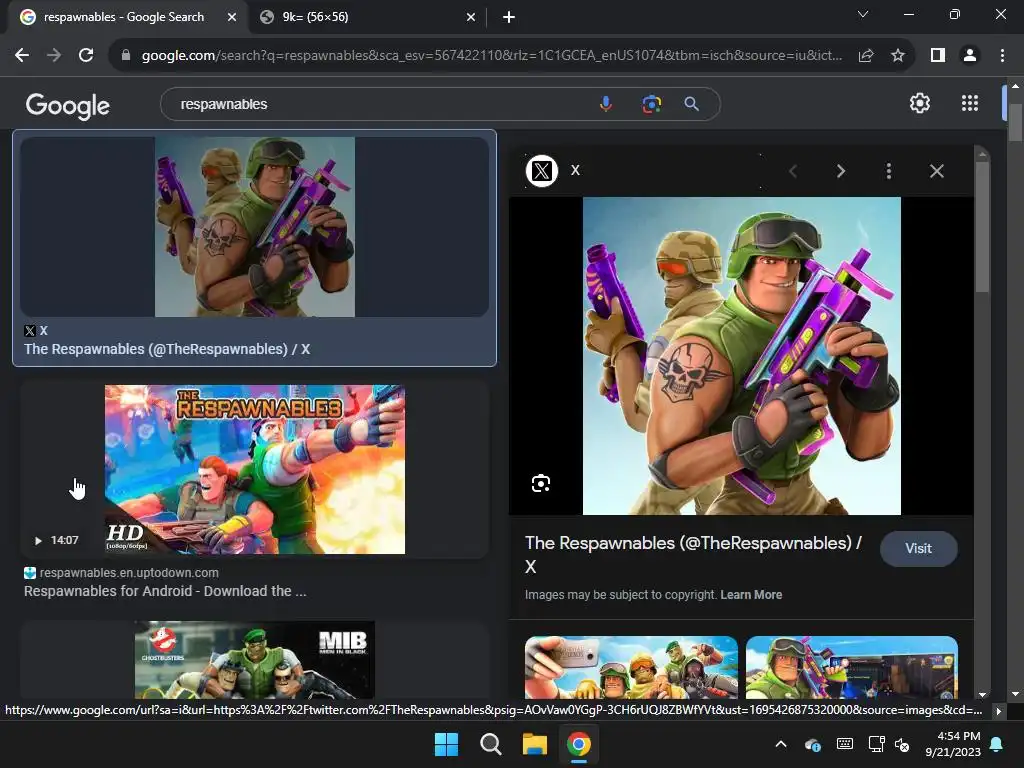Open the Respawnables HD video thumbnail
The image size is (1024, 768).
(255, 469)
